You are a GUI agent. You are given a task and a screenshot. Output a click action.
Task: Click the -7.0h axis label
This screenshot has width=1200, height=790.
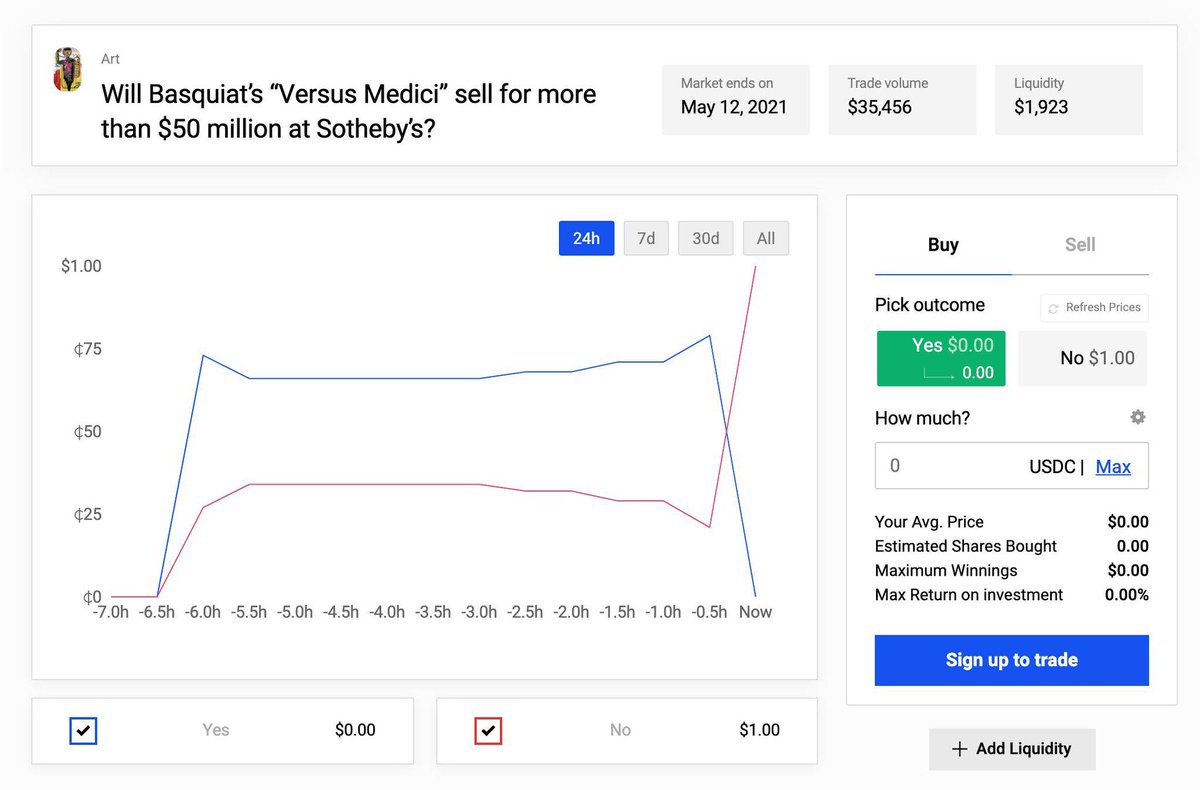pyautogui.click(x=109, y=612)
